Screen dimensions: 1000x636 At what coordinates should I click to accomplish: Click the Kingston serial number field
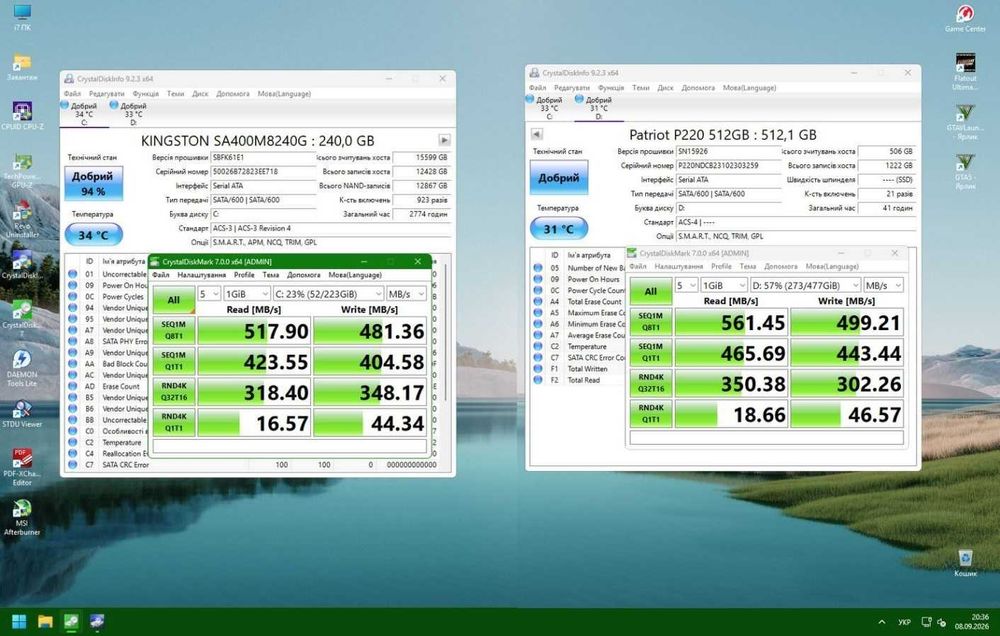coord(263,172)
